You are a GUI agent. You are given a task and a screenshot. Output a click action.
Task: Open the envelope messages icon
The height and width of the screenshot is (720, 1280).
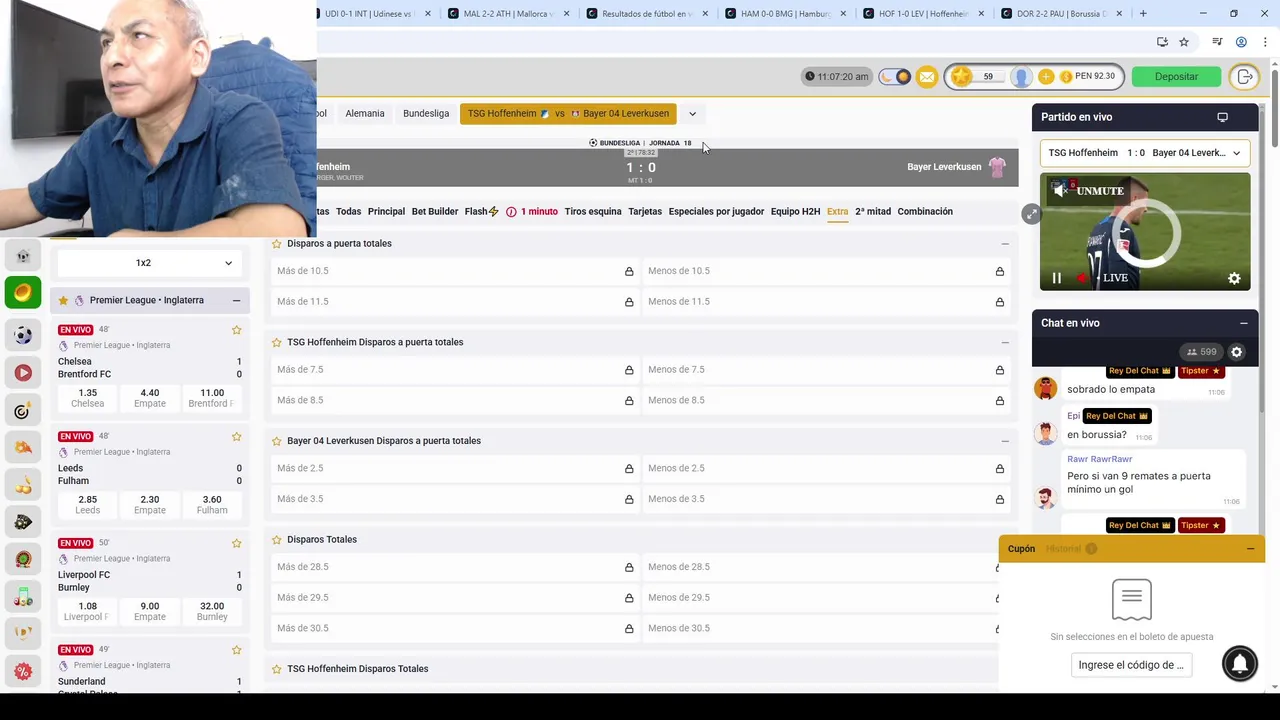coord(927,77)
